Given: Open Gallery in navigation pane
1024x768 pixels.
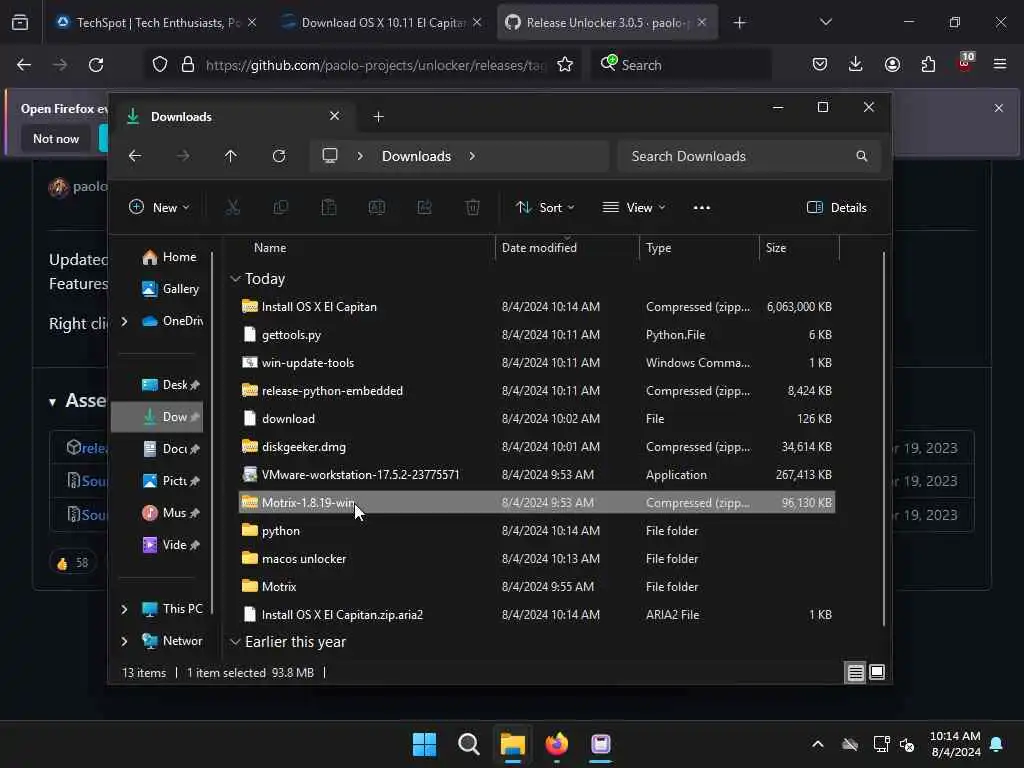Looking at the screenshot, I should coord(170,289).
